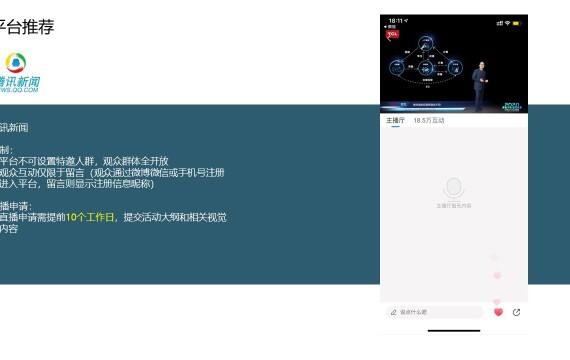
Task: Click the line starting 观众互动仅限于留言
Action: point(112,172)
